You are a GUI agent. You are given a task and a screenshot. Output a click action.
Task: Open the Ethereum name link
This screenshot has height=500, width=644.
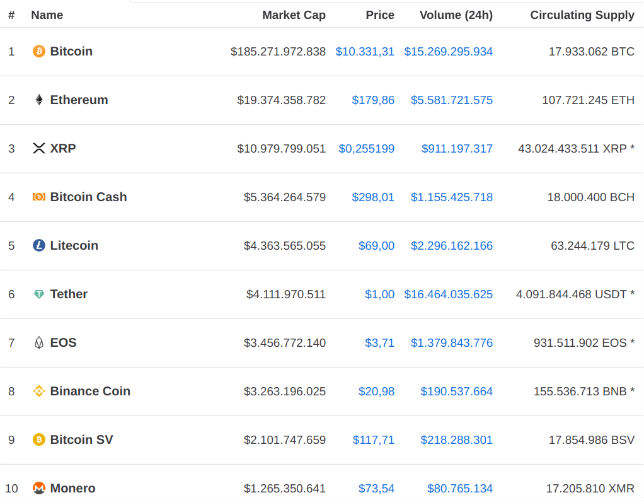pyautogui.click(x=79, y=100)
